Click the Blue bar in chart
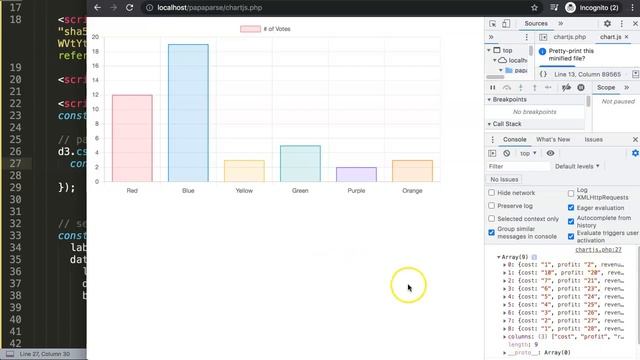 pyautogui.click(x=188, y=113)
